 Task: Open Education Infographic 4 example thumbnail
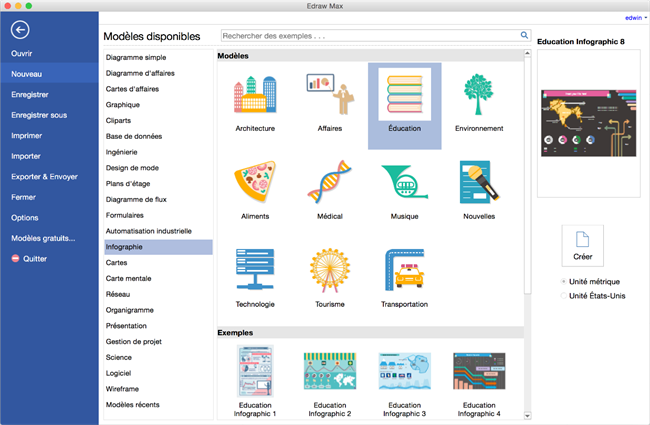(x=479, y=371)
